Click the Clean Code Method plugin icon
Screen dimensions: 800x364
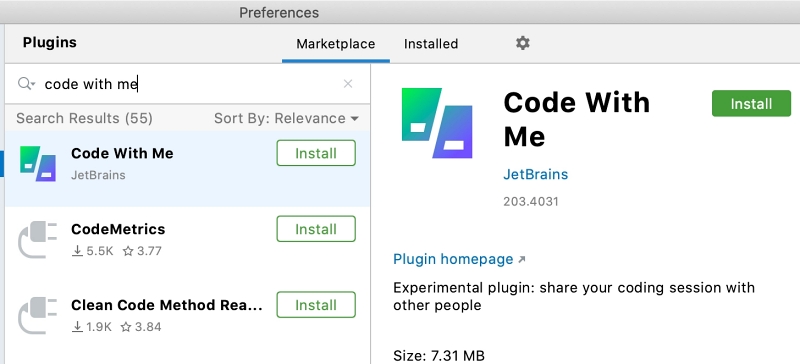pyautogui.click(x=38, y=315)
